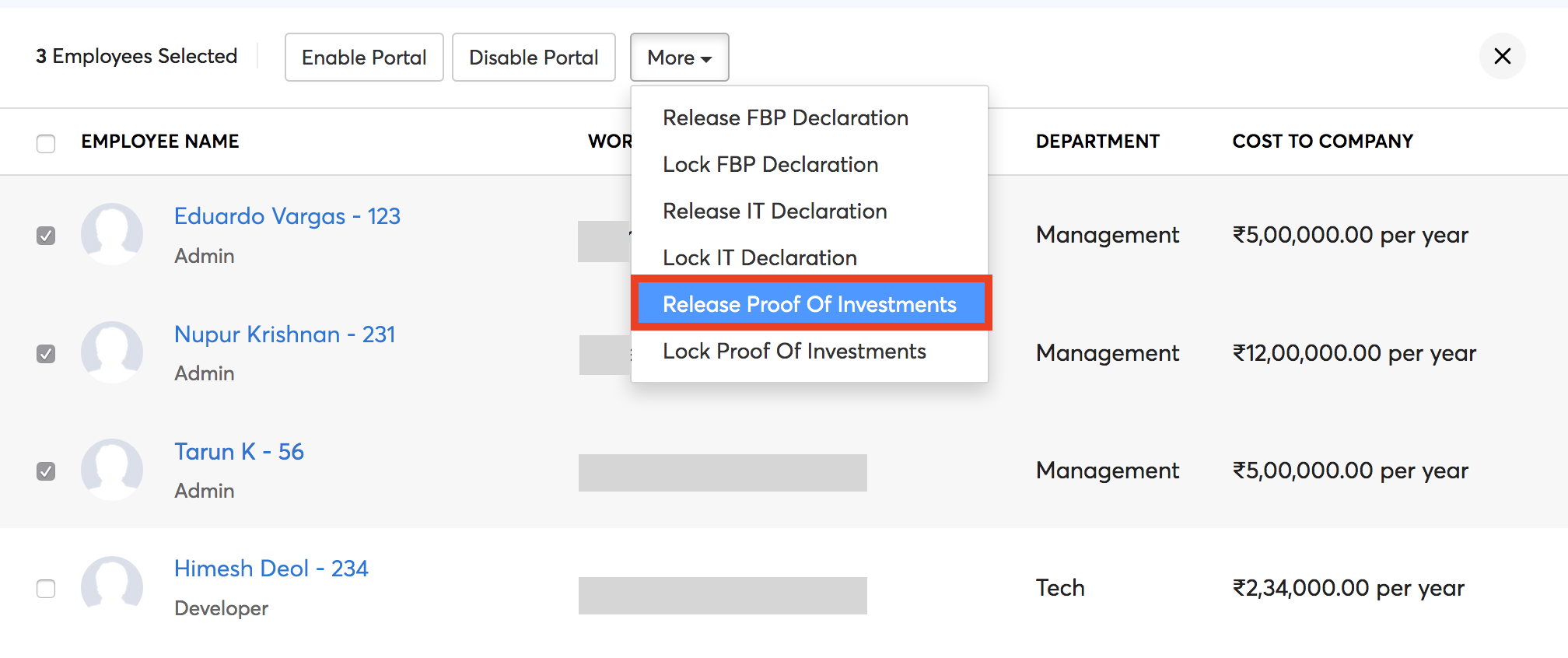1568x658 pixels.
Task: Uncheck Nupur Krishnan's row checkbox
Action: [x=46, y=353]
